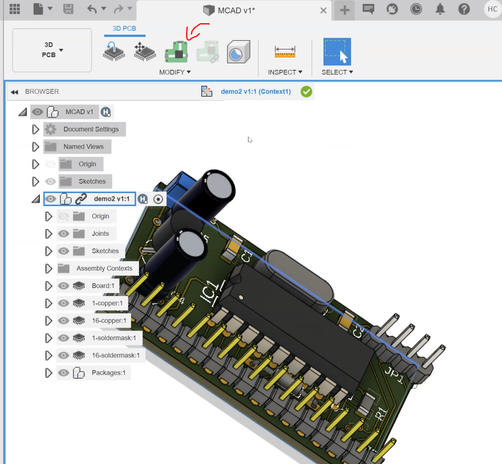Toggle visibility of demo2 v1:1 component

(x=51, y=199)
